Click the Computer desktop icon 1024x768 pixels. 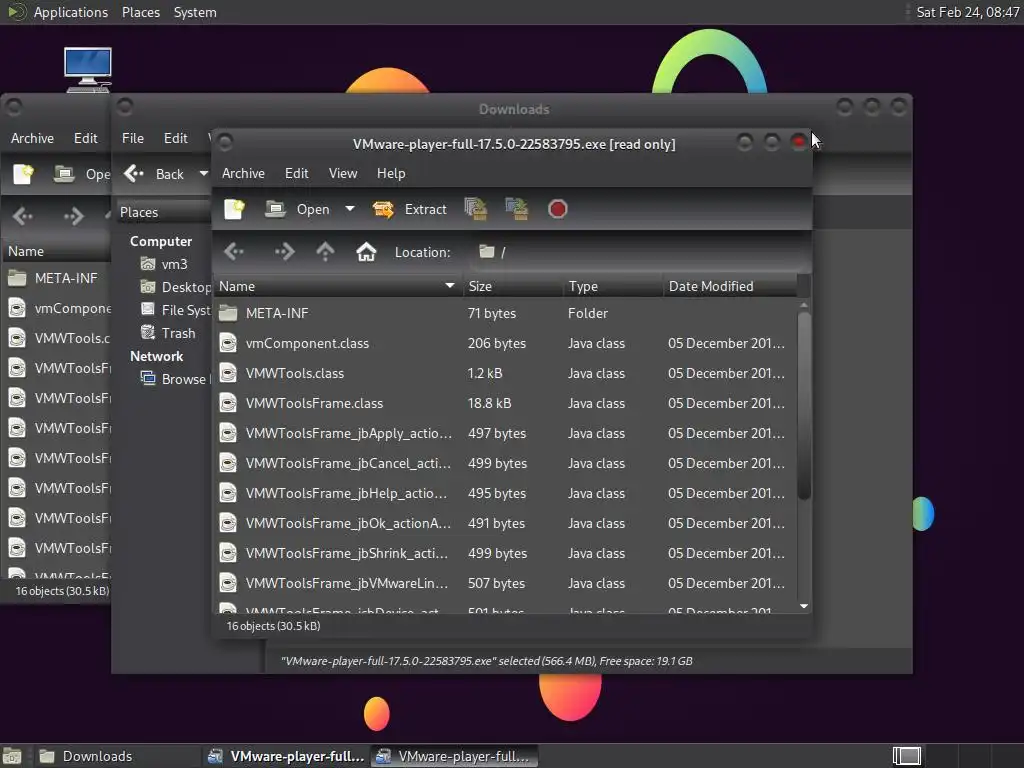coord(88,69)
